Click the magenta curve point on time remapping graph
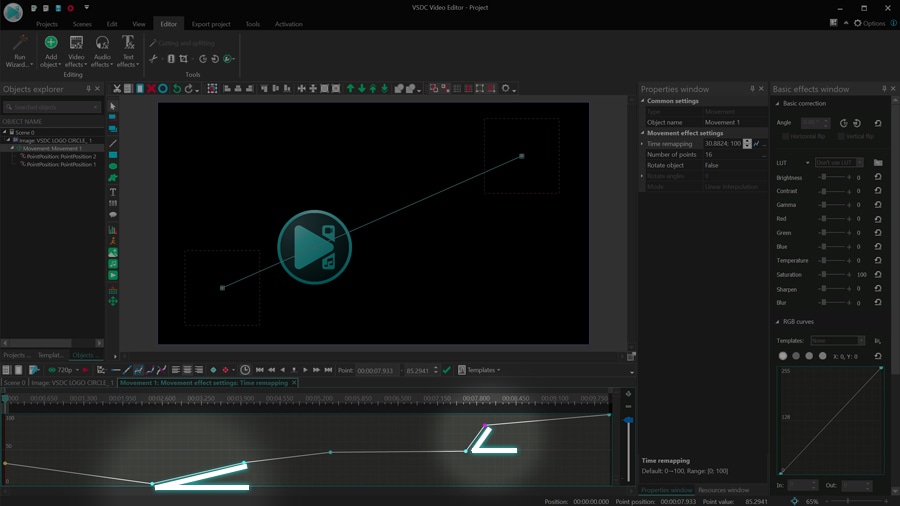The height and width of the screenshot is (506, 900). (485, 426)
